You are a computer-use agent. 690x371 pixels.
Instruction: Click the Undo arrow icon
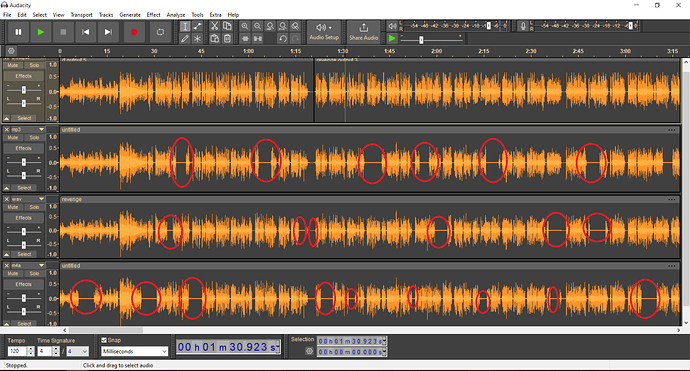pos(283,39)
